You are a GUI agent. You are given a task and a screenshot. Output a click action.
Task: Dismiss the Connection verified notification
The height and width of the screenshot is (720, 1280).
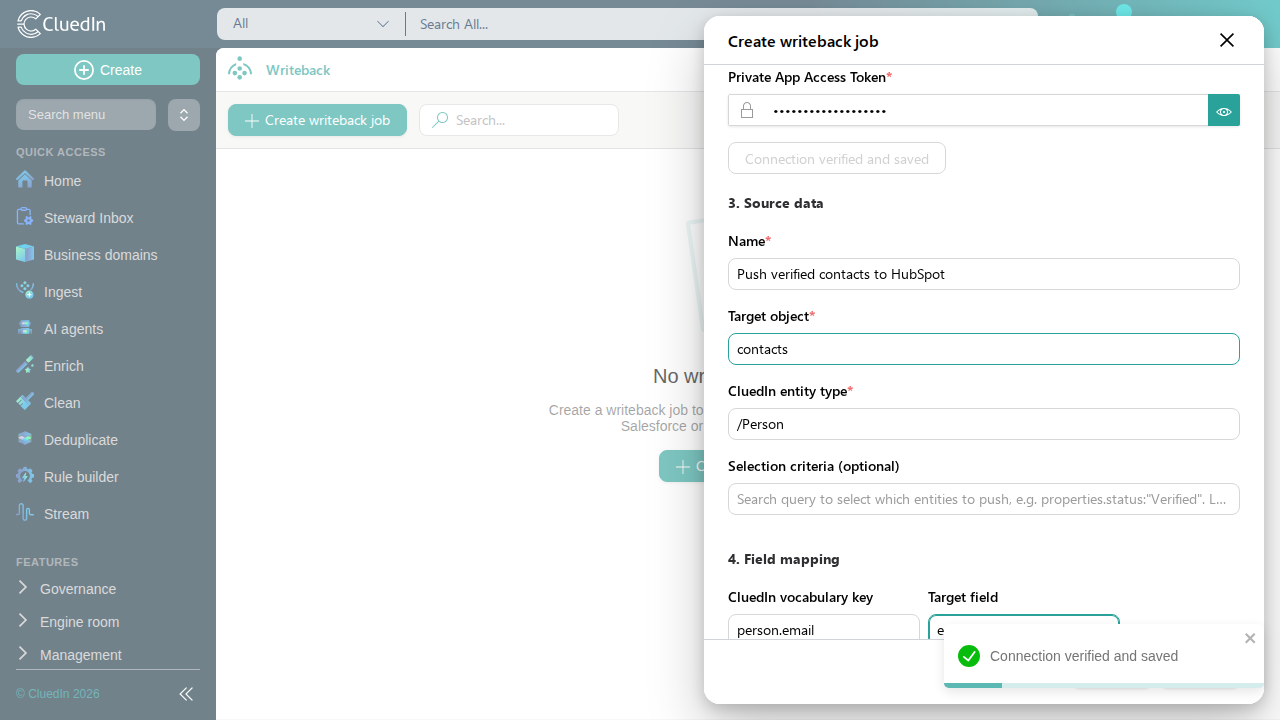tap(1250, 638)
